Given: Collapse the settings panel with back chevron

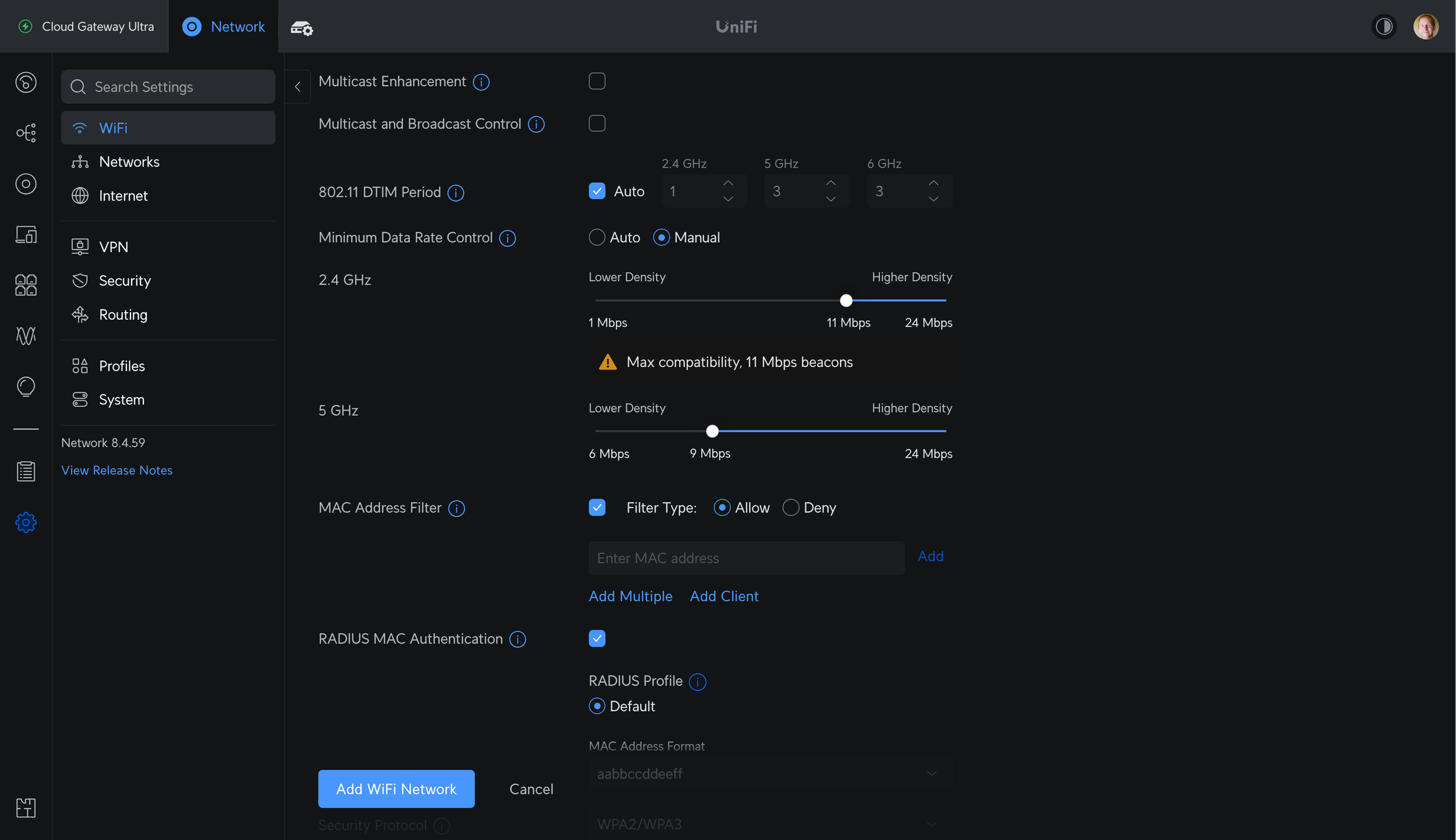Looking at the screenshot, I should click(298, 87).
